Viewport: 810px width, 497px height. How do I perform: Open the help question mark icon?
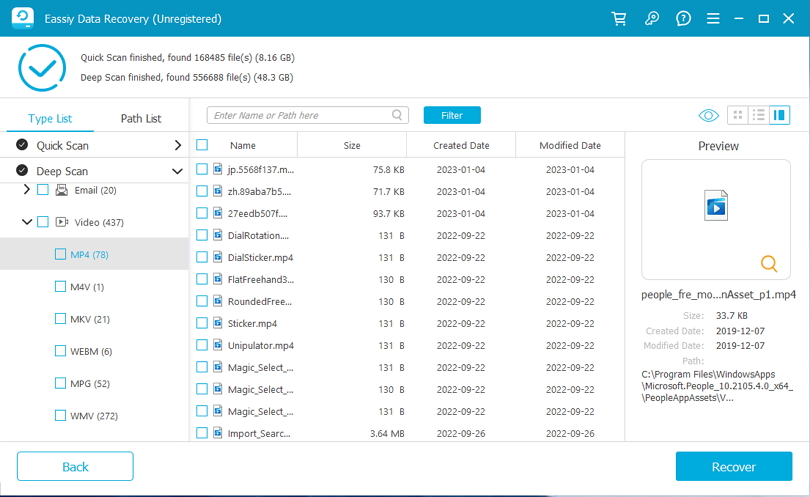[683, 19]
